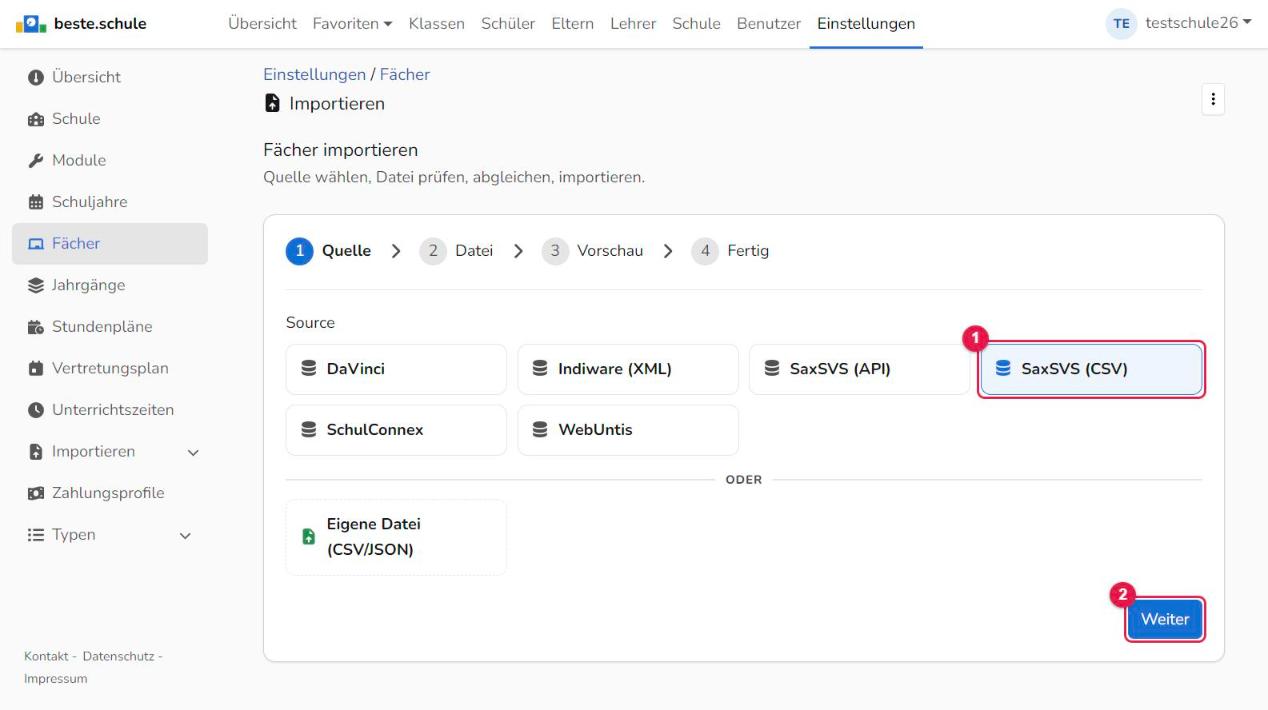
Task: Click the Vertretungsplan calendar icon
Action: (36, 368)
